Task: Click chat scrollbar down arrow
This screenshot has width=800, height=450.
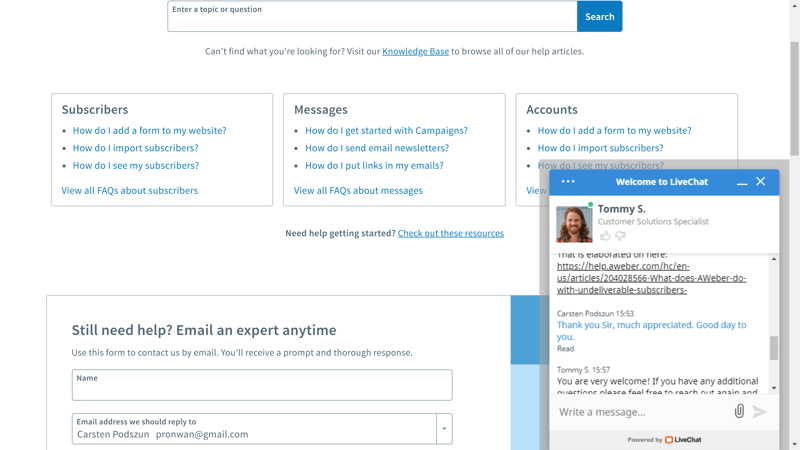Action: click(774, 388)
